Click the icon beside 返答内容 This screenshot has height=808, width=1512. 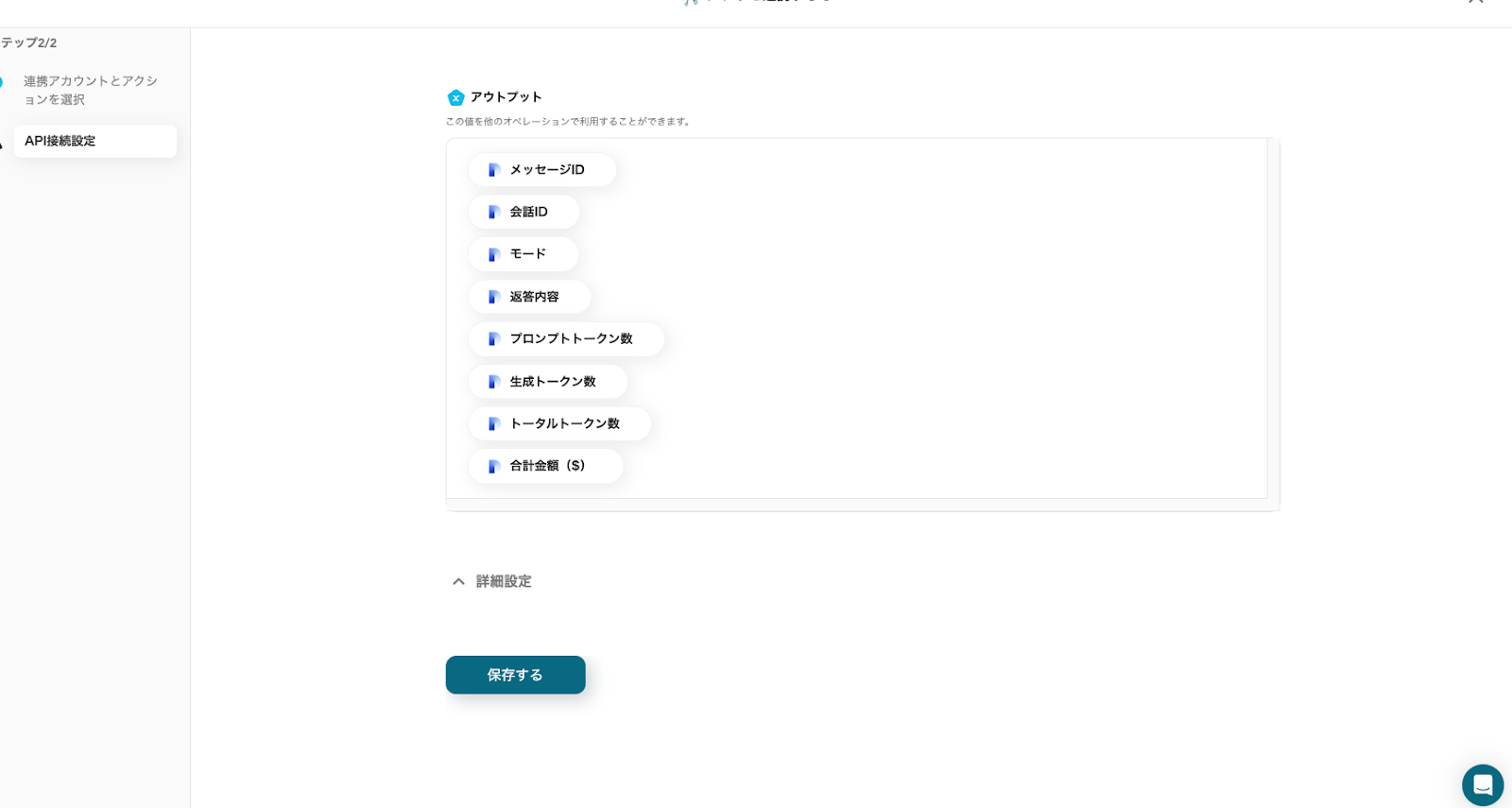pyautogui.click(x=493, y=297)
